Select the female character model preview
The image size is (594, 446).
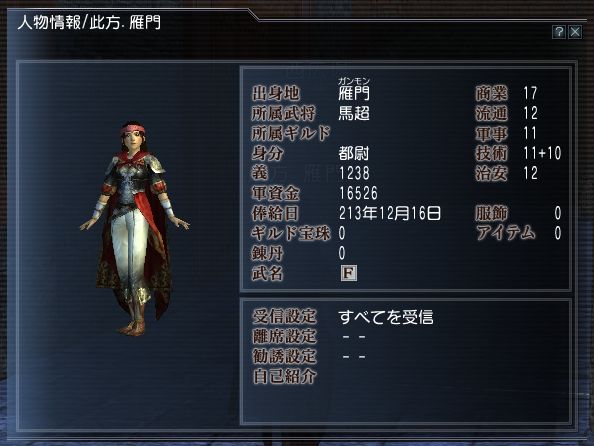(x=134, y=228)
